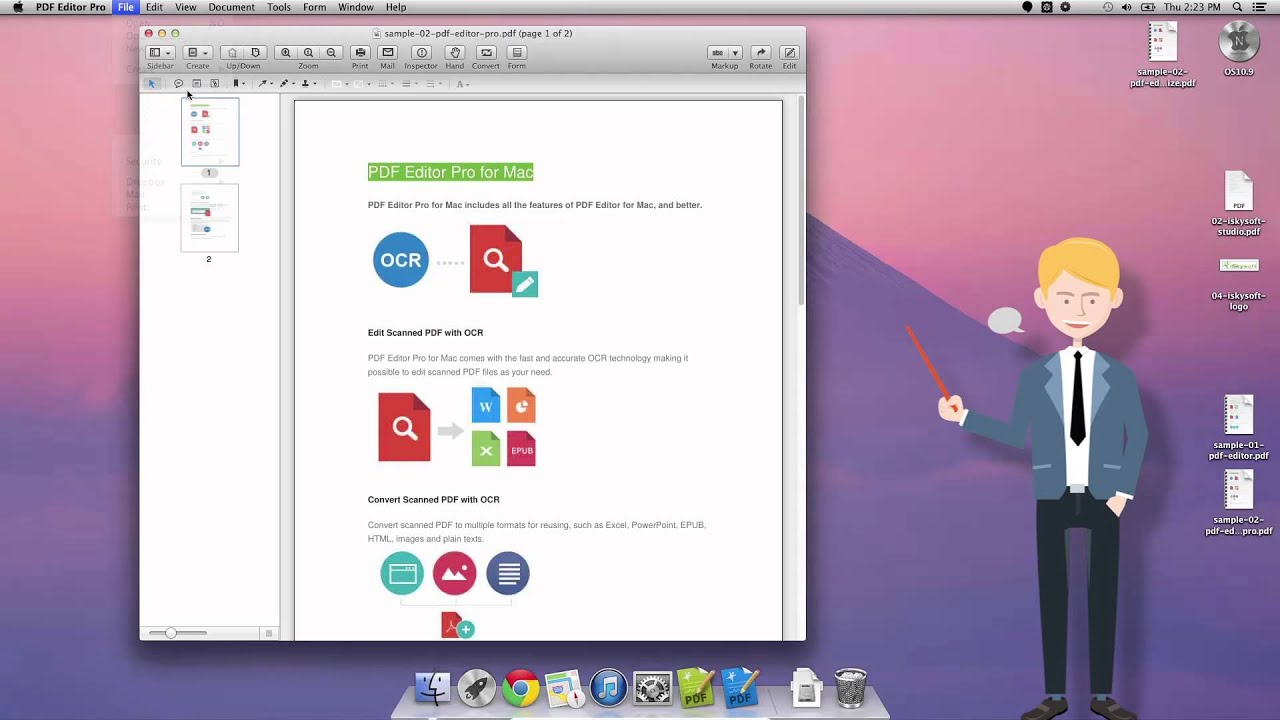Open the Trash in the Dock
Image resolution: width=1280 pixels, height=720 pixels.
click(850, 688)
